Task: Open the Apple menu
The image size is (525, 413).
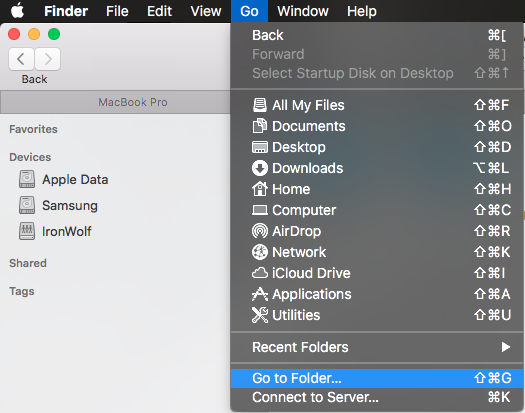Action: [x=17, y=11]
